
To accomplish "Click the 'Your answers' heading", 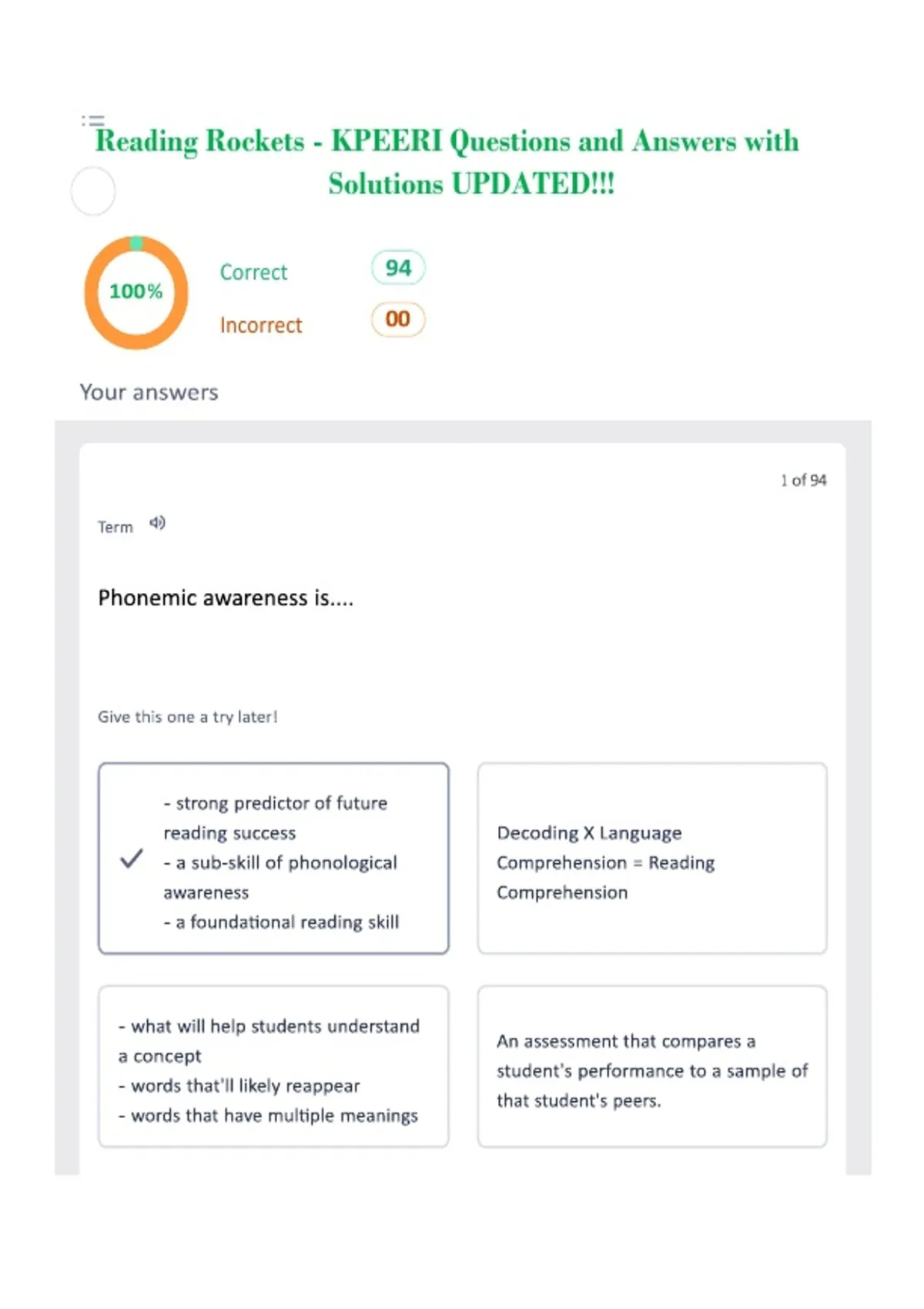I will tap(149, 393).
